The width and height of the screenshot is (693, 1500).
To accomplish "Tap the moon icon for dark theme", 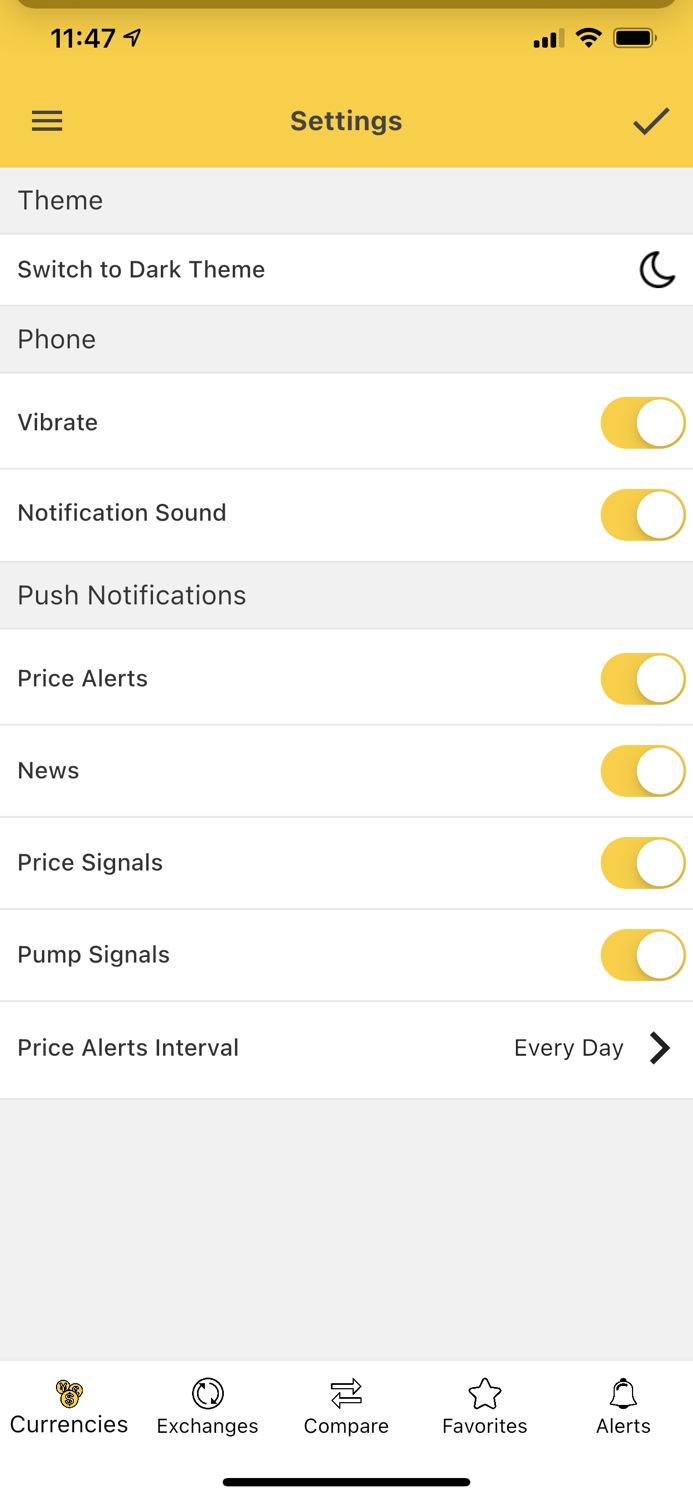I will tap(656, 269).
